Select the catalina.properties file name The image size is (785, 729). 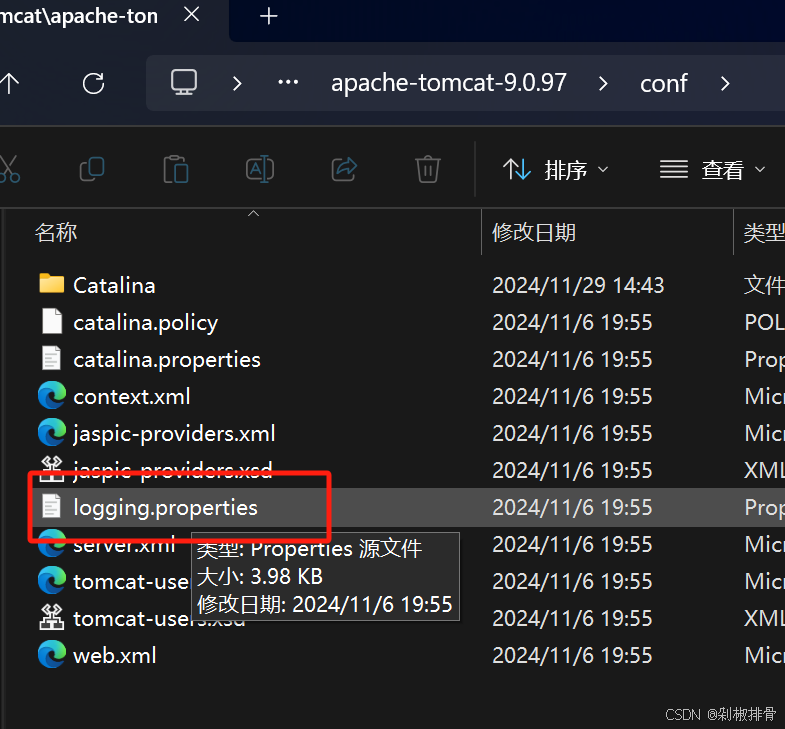(167, 360)
